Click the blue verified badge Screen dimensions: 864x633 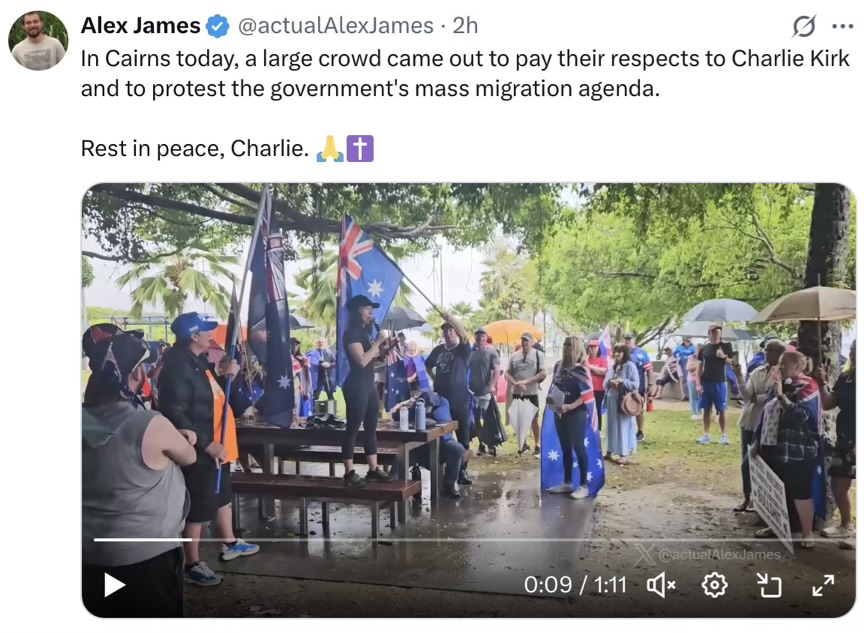pos(218,26)
